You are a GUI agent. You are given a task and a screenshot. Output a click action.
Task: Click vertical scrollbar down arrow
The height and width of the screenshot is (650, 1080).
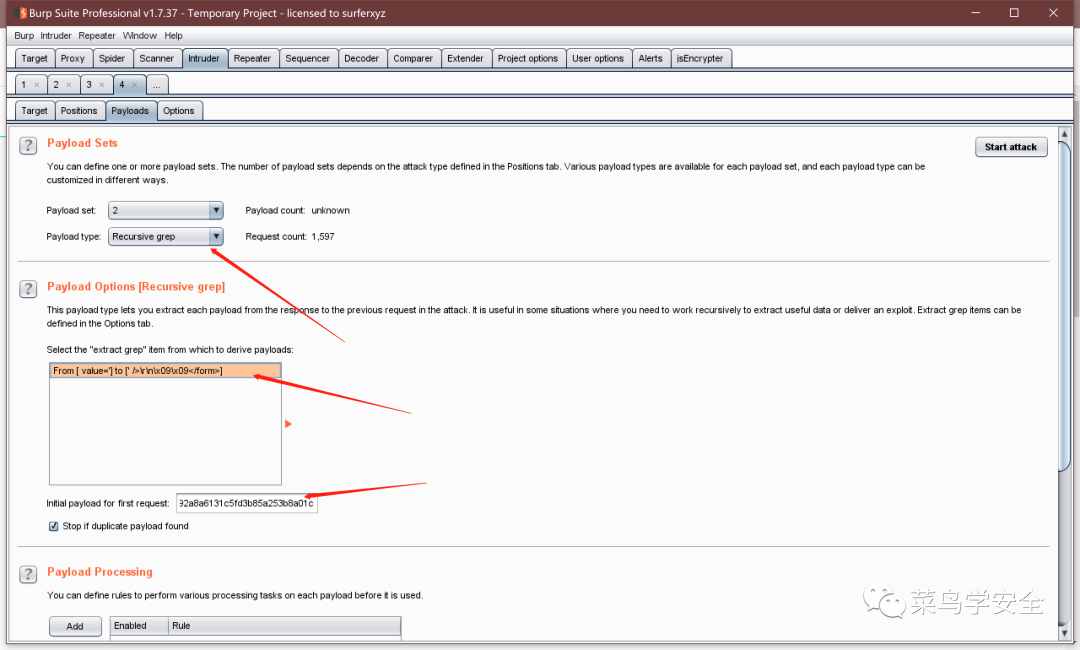coord(1065,633)
